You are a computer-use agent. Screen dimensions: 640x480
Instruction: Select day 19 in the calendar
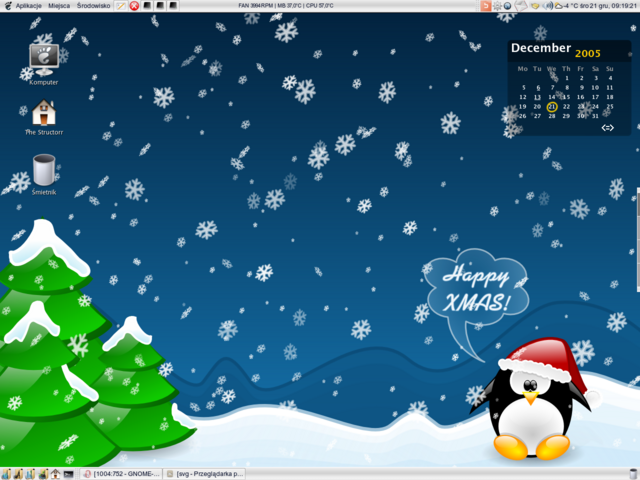(x=523, y=107)
